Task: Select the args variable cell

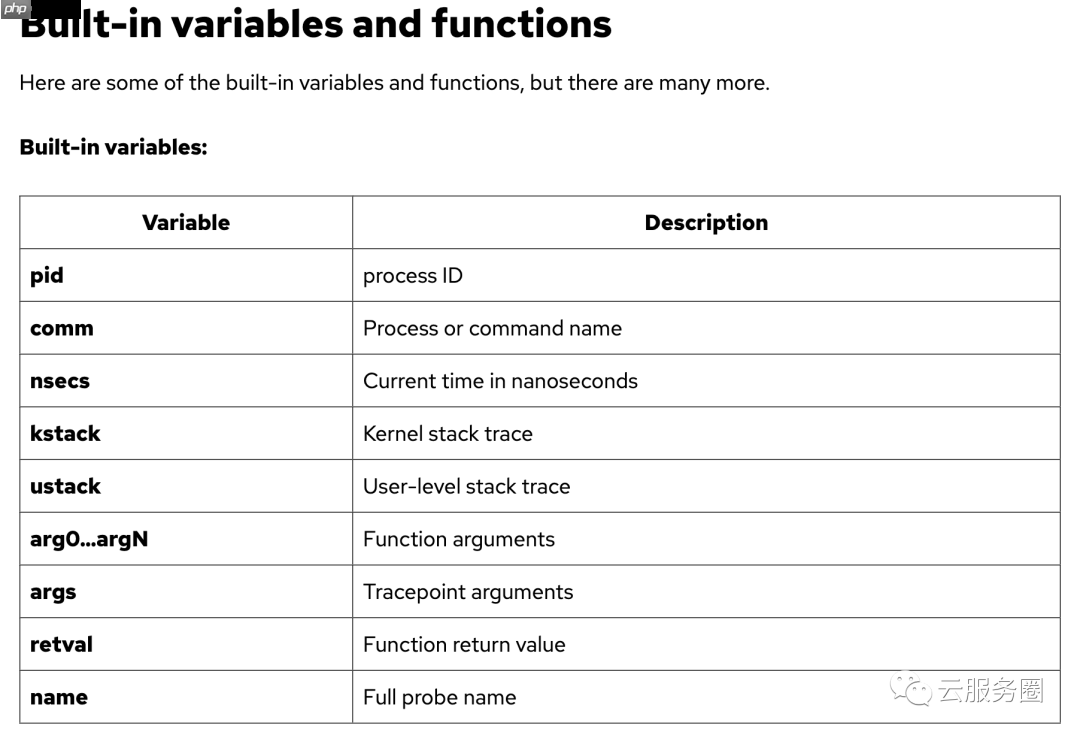Action: [53, 592]
